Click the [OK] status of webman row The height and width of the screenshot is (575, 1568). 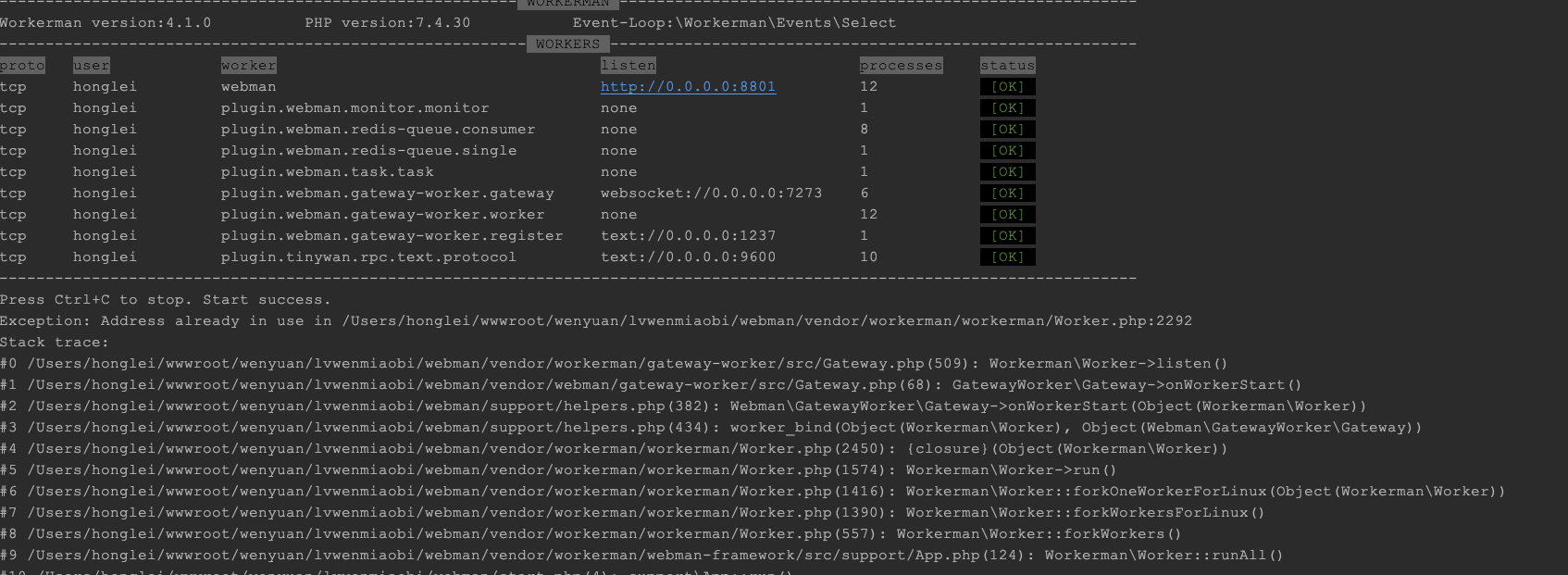[1007, 87]
